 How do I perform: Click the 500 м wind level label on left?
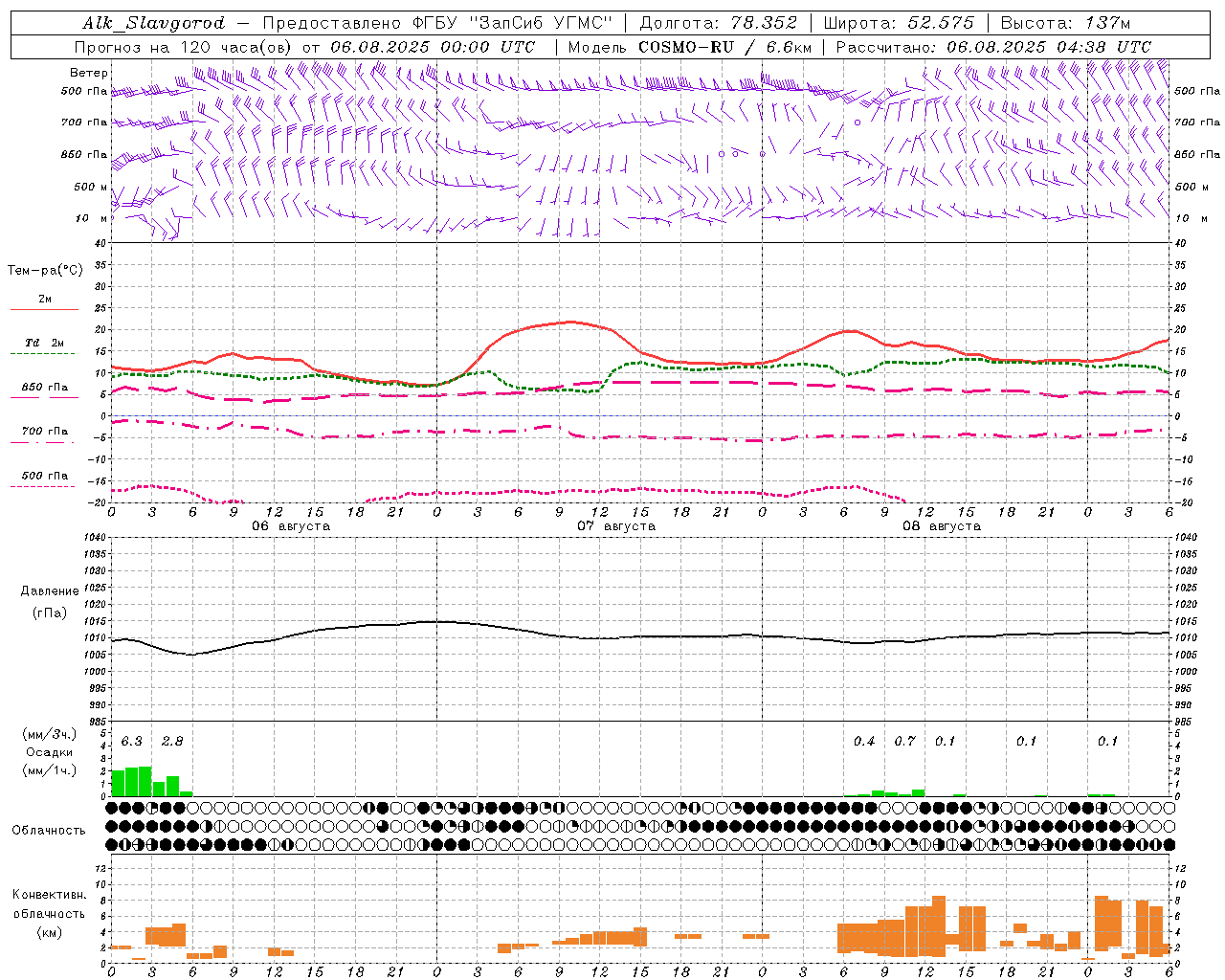[91, 187]
